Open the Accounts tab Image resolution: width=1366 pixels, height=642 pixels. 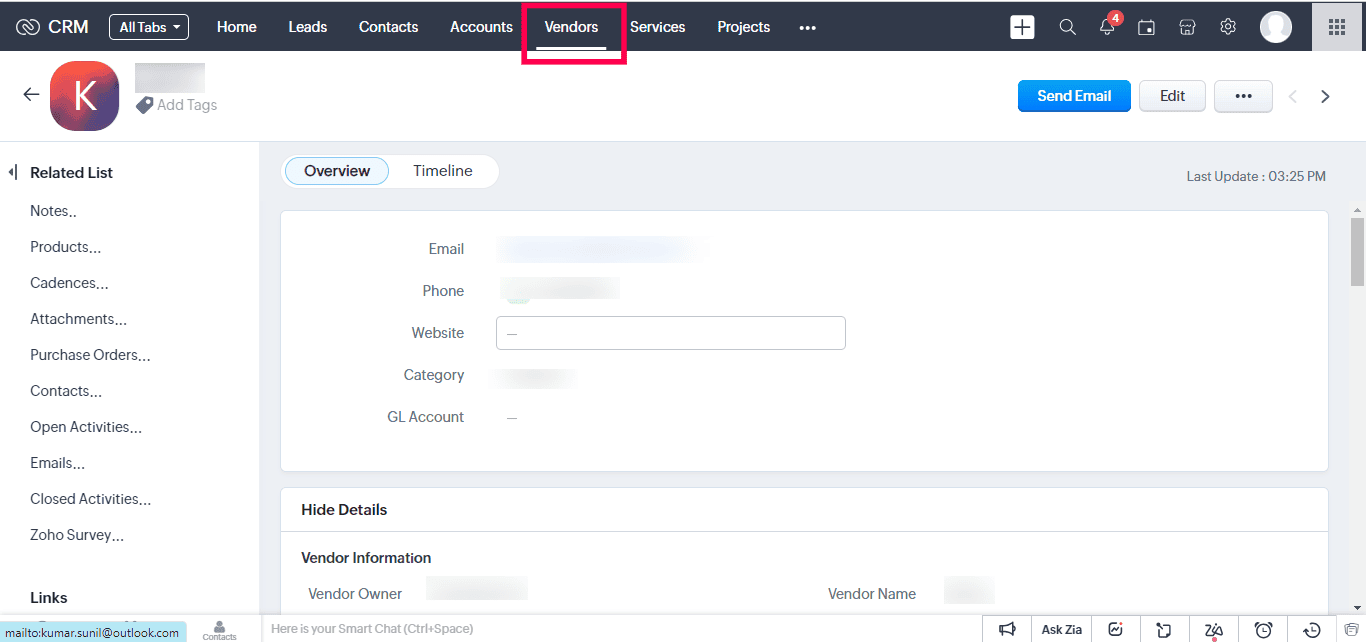(x=481, y=27)
